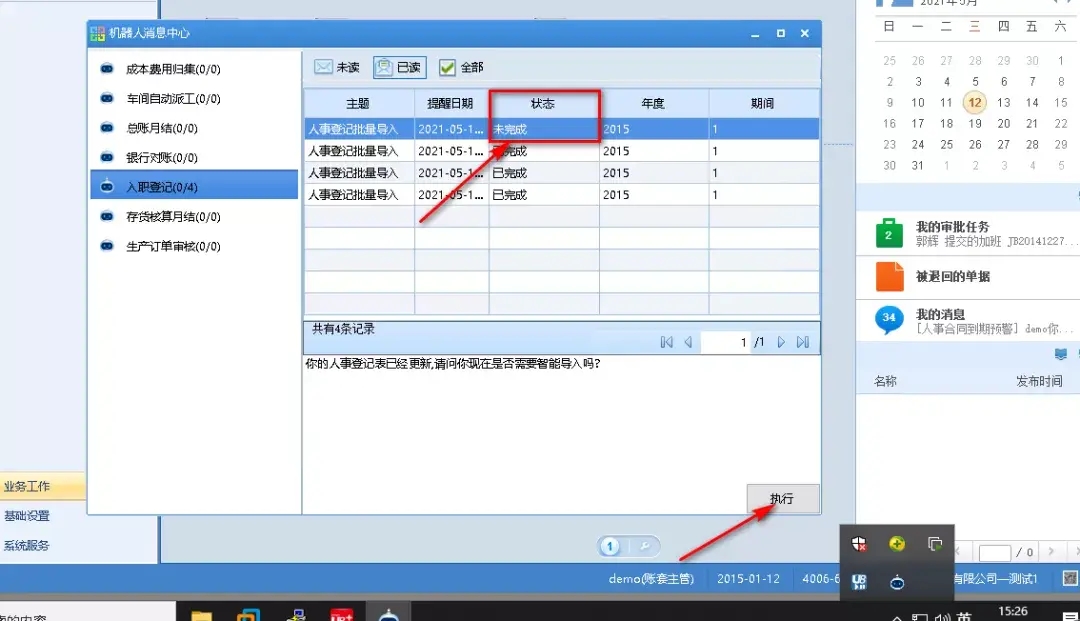Select the 未读 unread filter icon
Image resolution: width=1080 pixels, height=621 pixels.
pos(323,67)
